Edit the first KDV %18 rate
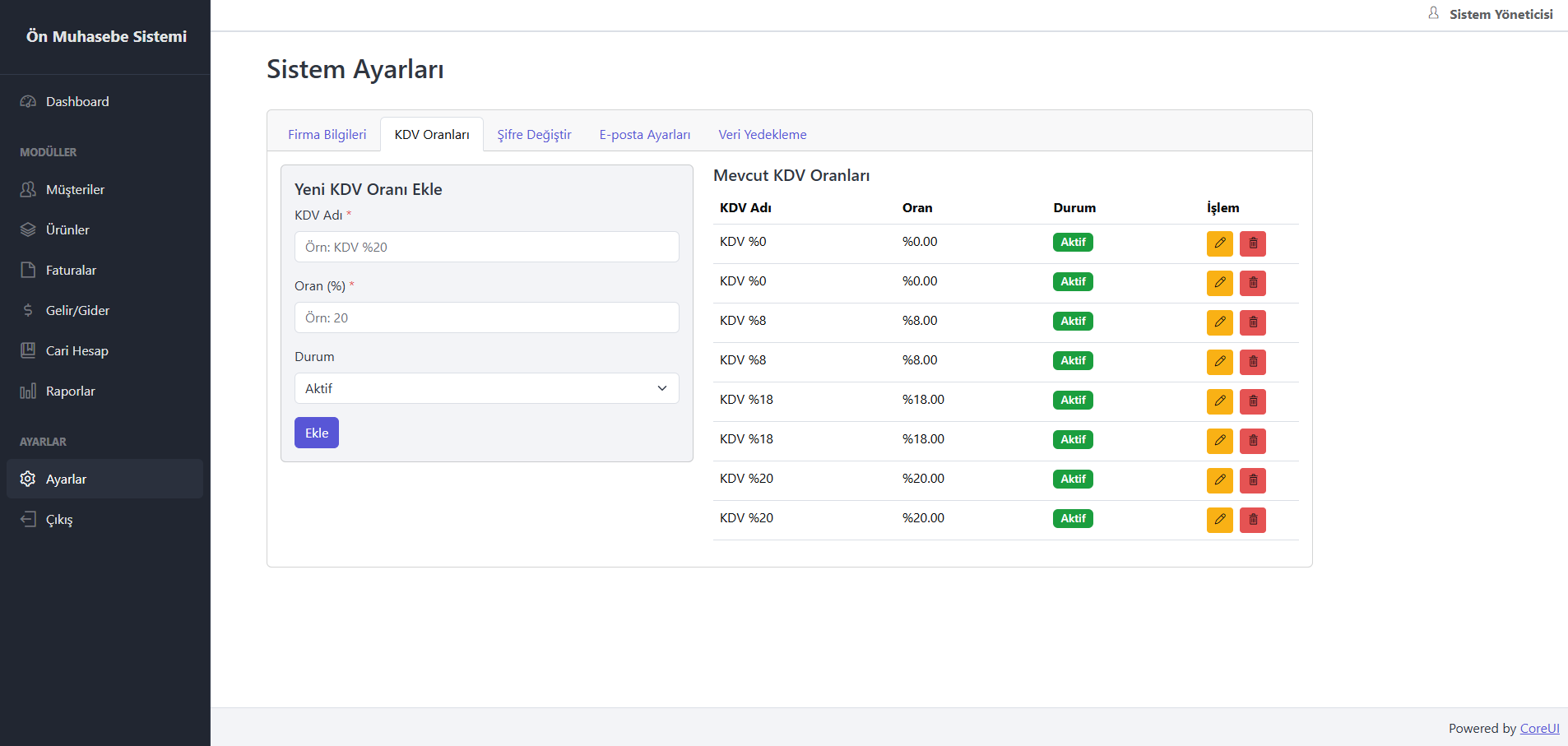1568x746 pixels. pyautogui.click(x=1219, y=401)
